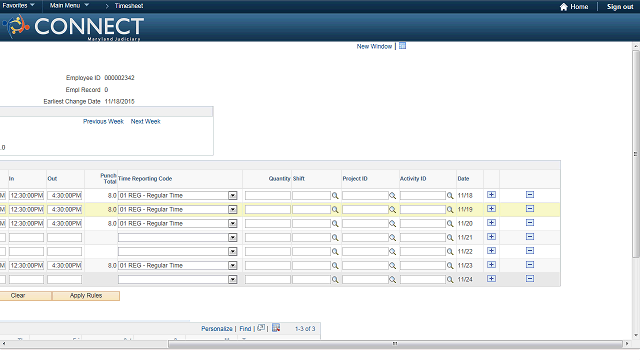The width and height of the screenshot is (640, 360).
Task: Add a row for date 11/20
Action: point(491,222)
